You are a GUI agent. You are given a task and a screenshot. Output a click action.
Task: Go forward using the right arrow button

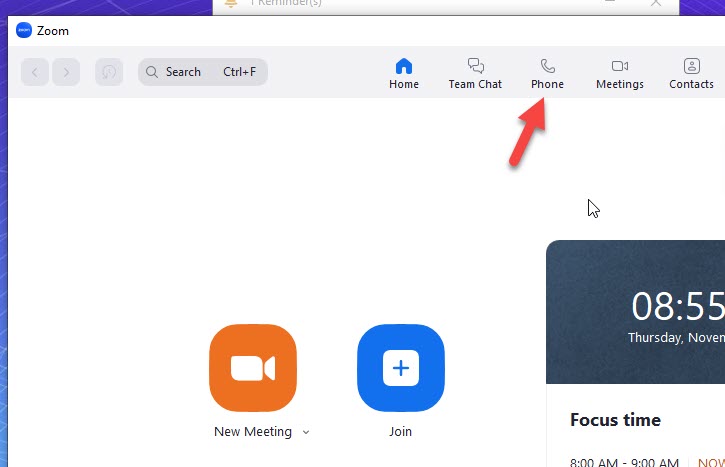click(x=67, y=72)
